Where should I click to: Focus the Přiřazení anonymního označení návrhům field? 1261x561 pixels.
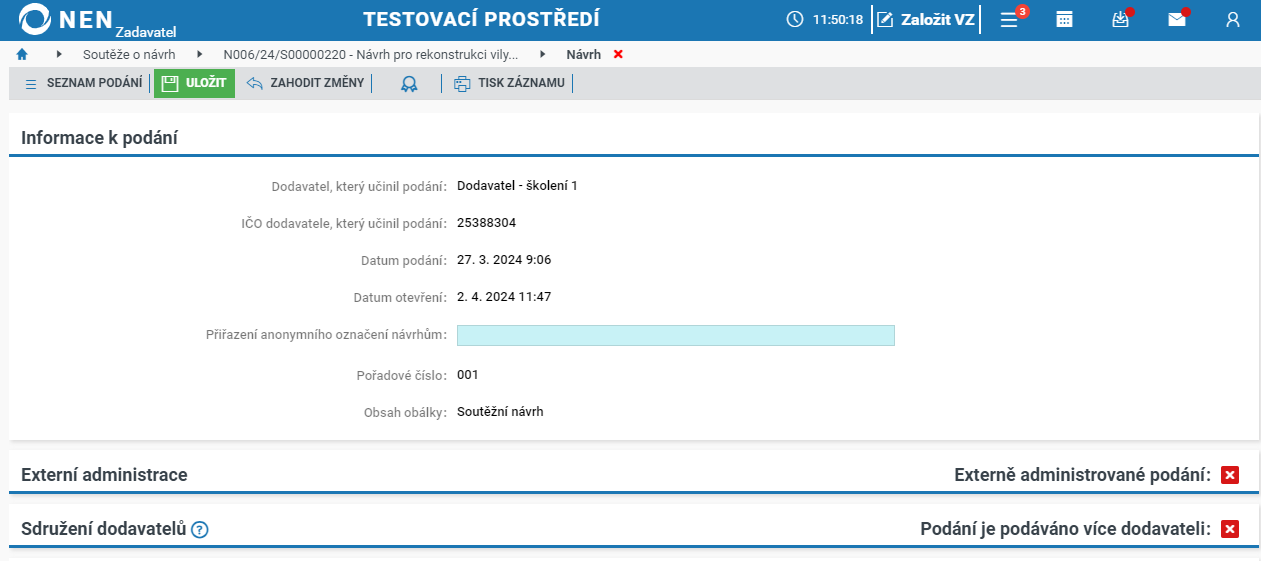(x=675, y=335)
